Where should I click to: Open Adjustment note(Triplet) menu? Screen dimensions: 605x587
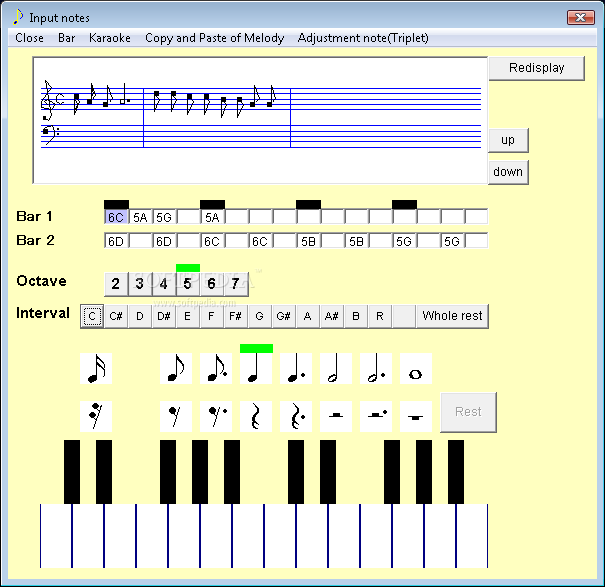[x=363, y=38]
